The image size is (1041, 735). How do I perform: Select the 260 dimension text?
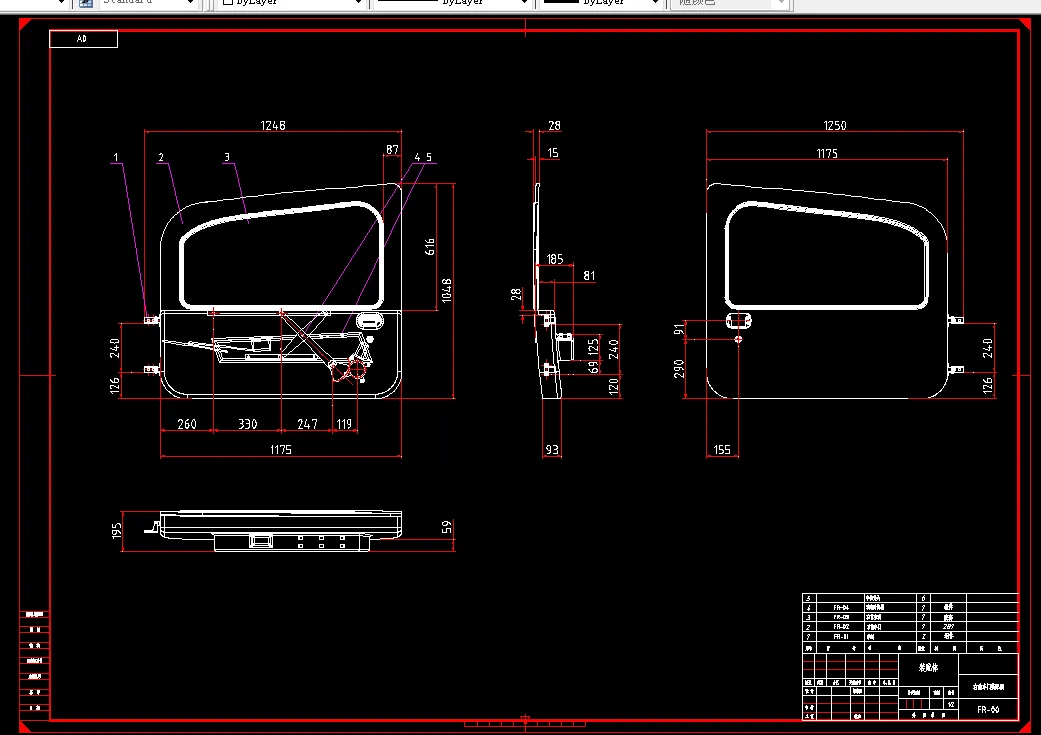(x=187, y=424)
